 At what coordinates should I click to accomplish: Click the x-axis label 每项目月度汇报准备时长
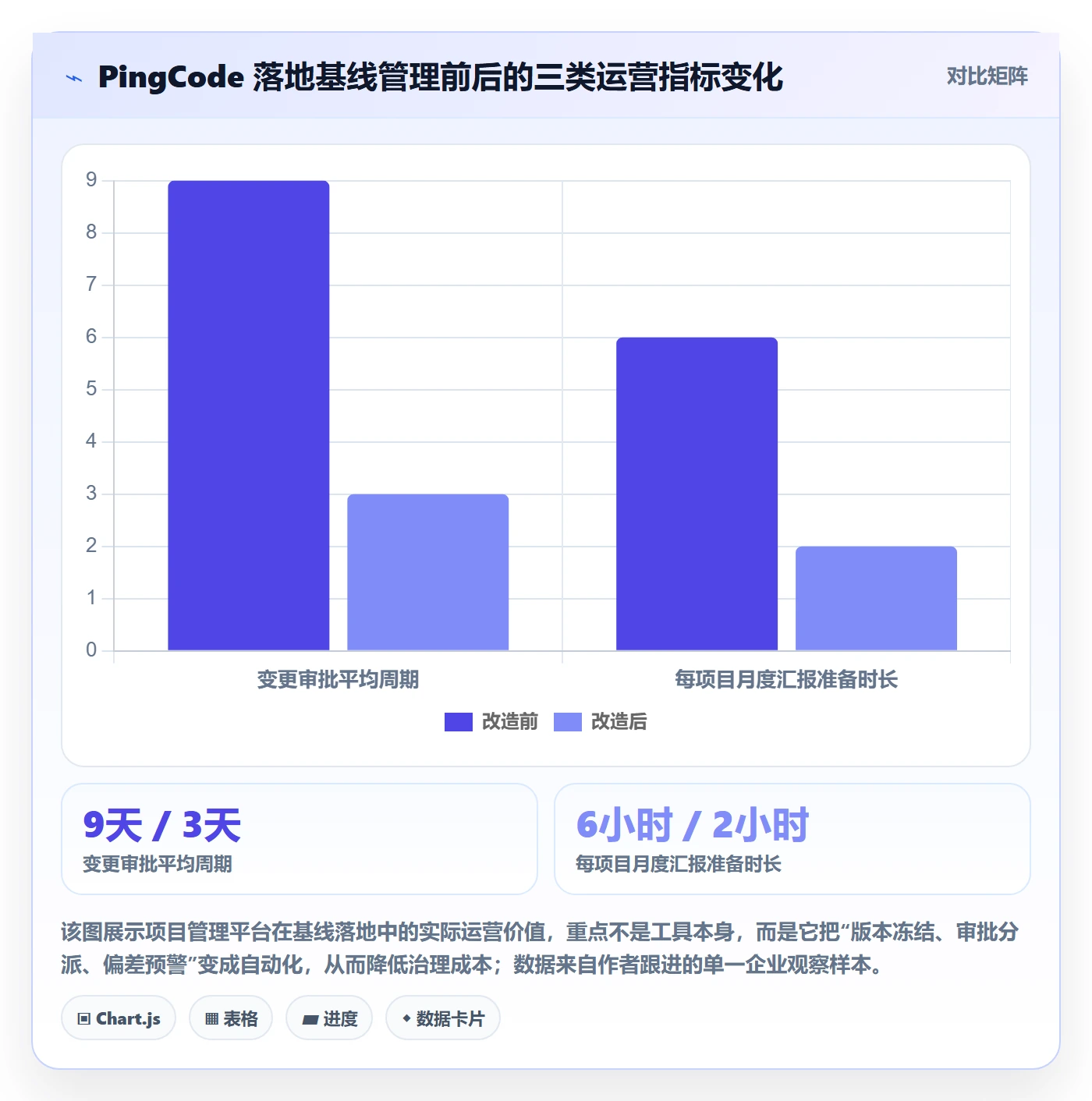coord(787,680)
